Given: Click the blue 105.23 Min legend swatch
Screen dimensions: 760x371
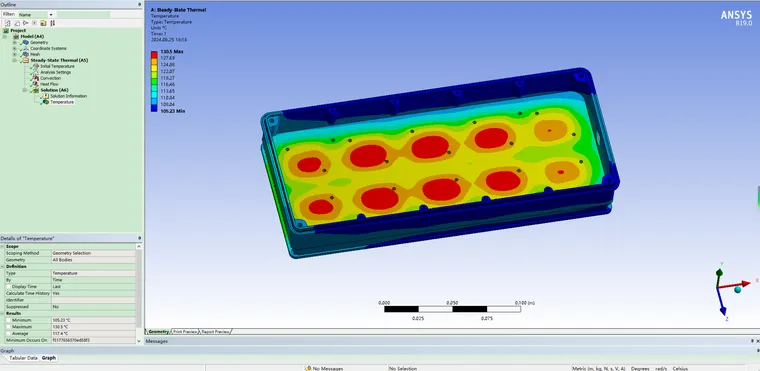Looking at the screenshot, I should [154, 108].
